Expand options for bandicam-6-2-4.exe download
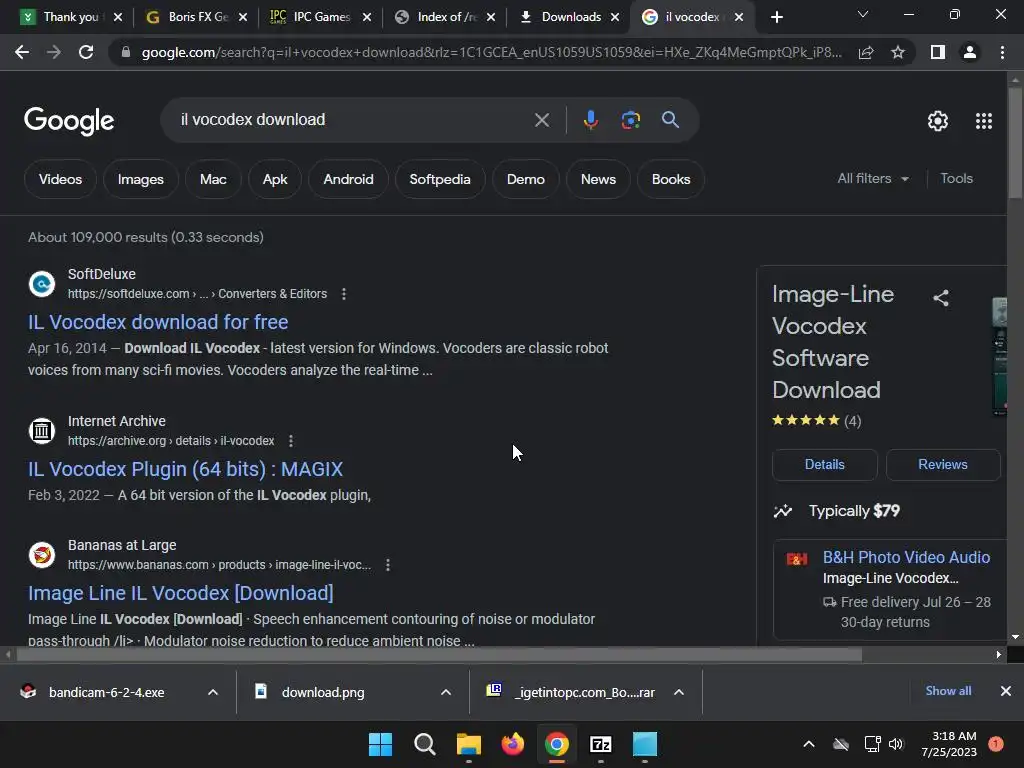The width and height of the screenshot is (1024, 768). 213,692
